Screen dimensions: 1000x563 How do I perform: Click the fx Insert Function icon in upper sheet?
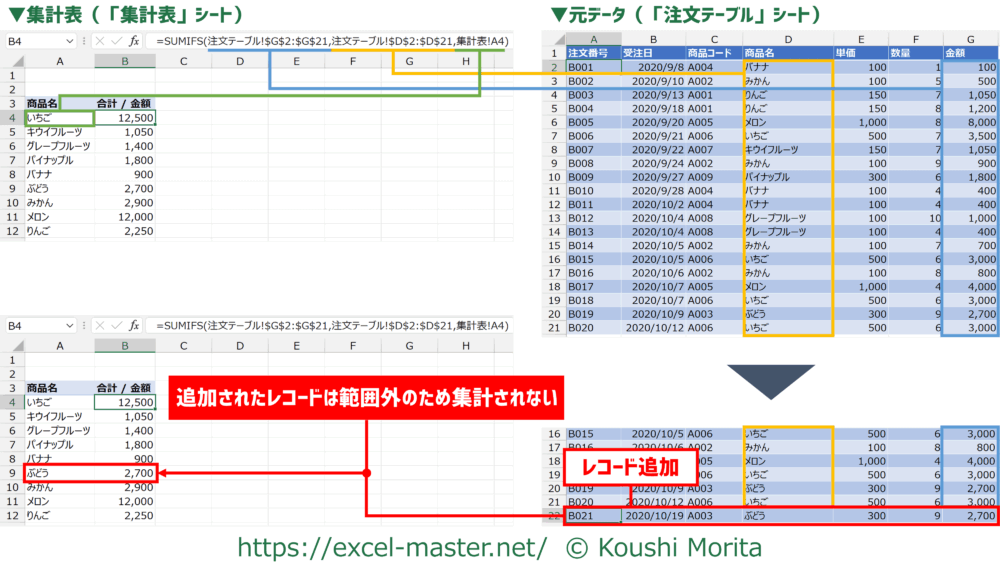132,42
